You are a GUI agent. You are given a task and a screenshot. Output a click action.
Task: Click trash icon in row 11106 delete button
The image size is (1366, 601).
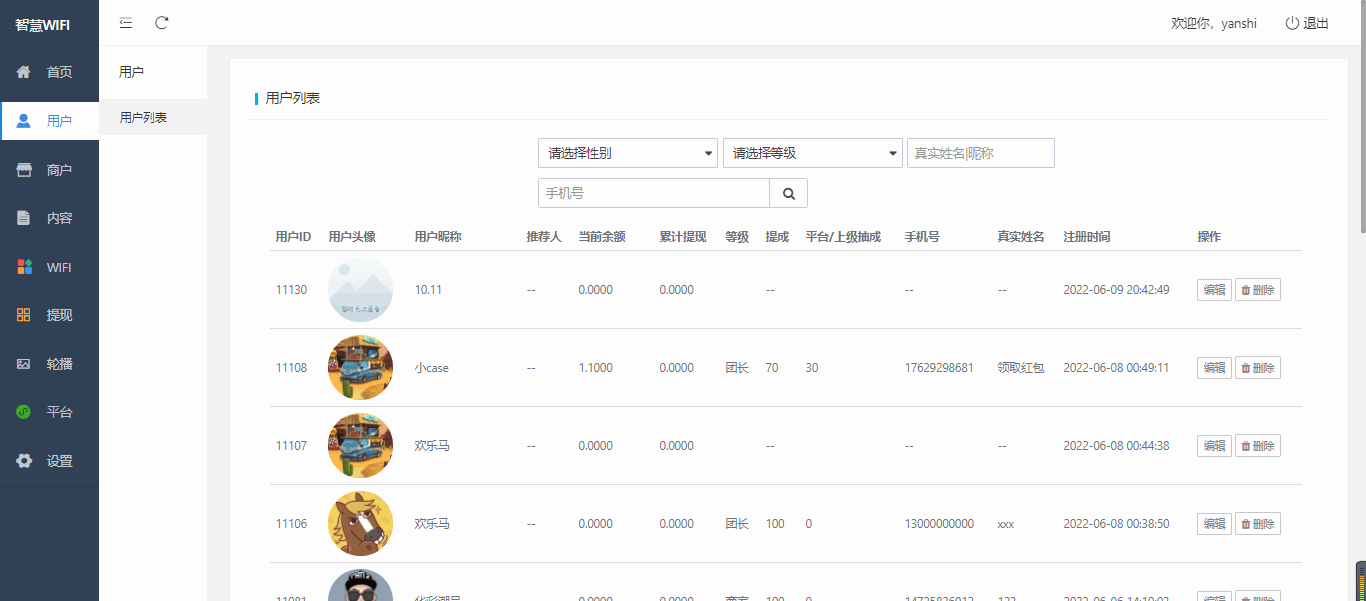pos(1246,524)
